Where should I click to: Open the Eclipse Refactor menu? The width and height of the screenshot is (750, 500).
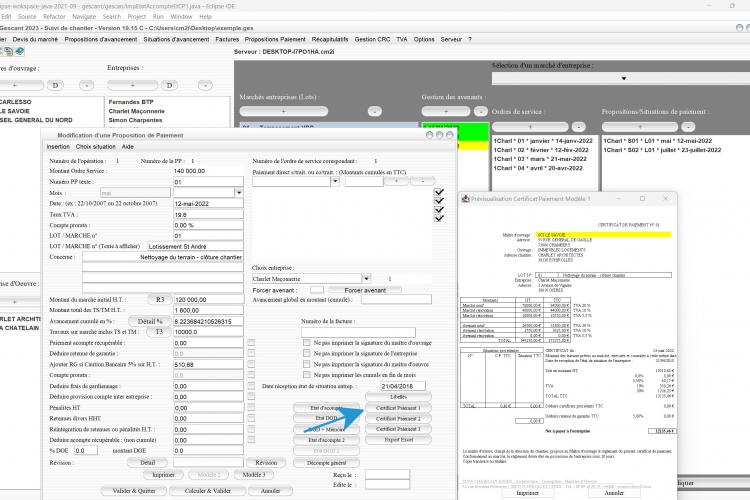[54, 16]
